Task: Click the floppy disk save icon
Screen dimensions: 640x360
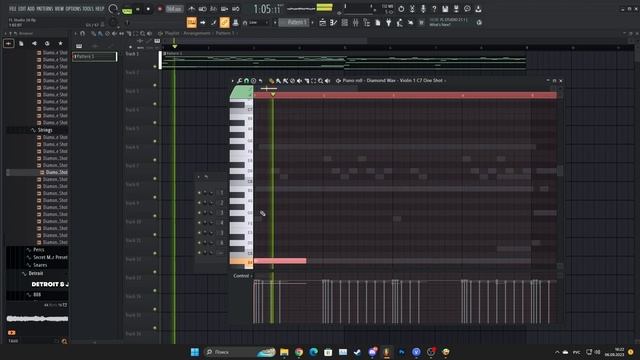Action: (445, 9)
